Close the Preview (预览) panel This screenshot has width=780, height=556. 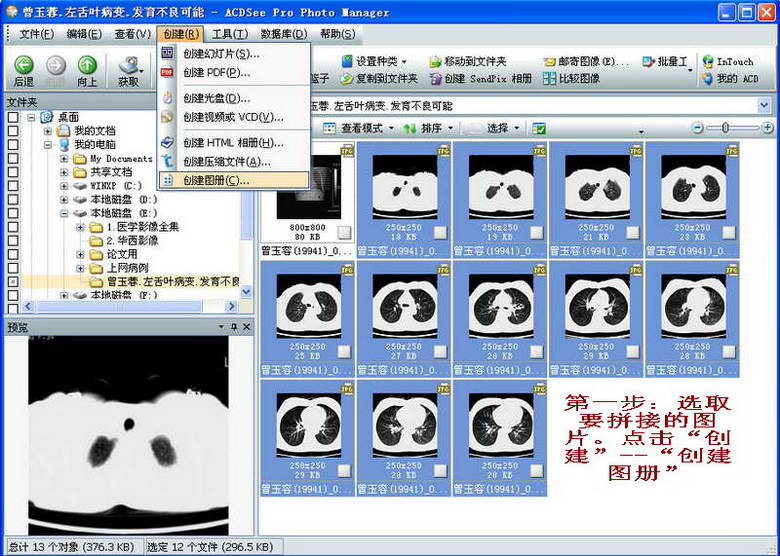coord(246,327)
